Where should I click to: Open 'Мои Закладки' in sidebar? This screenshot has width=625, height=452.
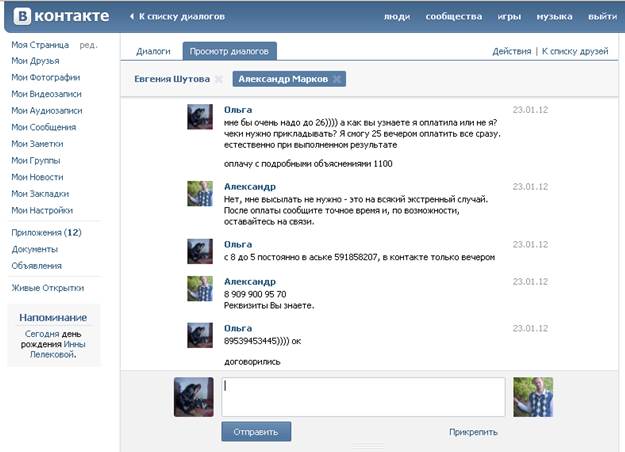click(x=40, y=194)
